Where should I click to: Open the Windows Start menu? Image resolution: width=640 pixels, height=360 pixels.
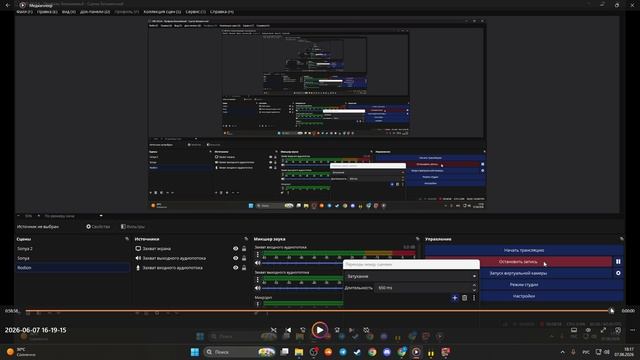(x=195, y=352)
